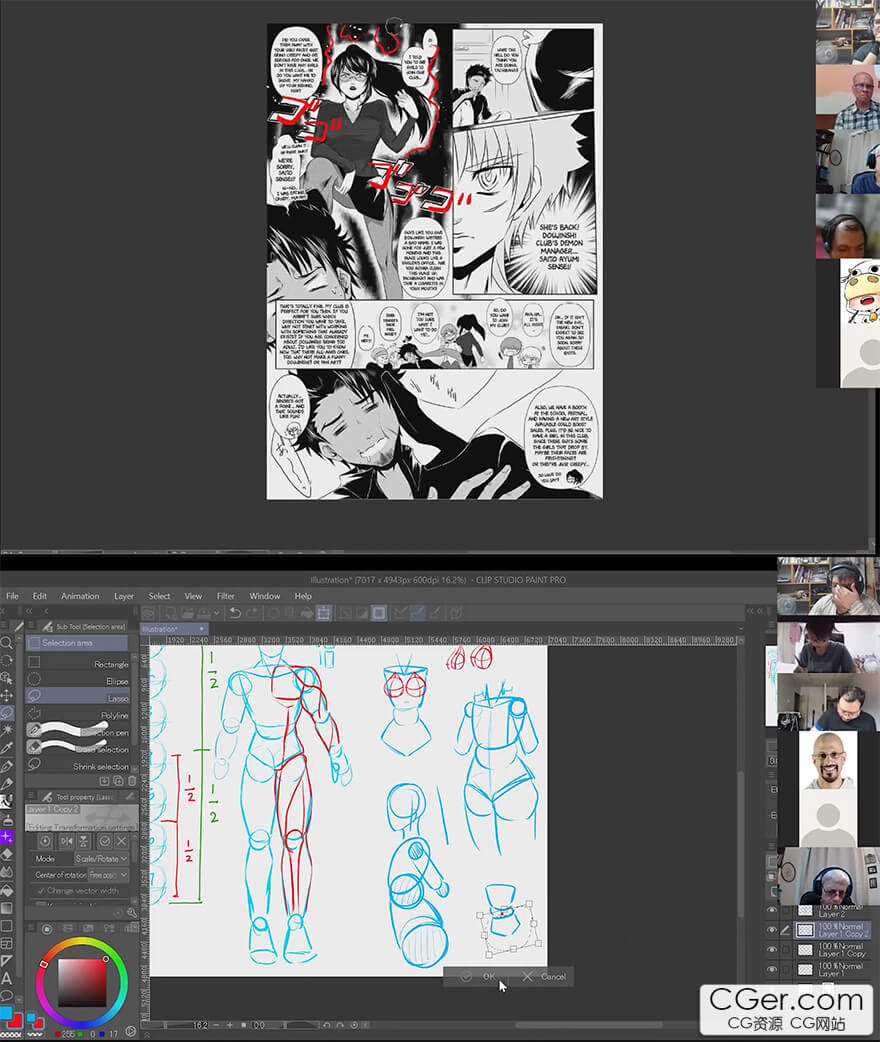Select the Auto select magic wand tool
880x1042 pixels.
[x=6, y=730]
